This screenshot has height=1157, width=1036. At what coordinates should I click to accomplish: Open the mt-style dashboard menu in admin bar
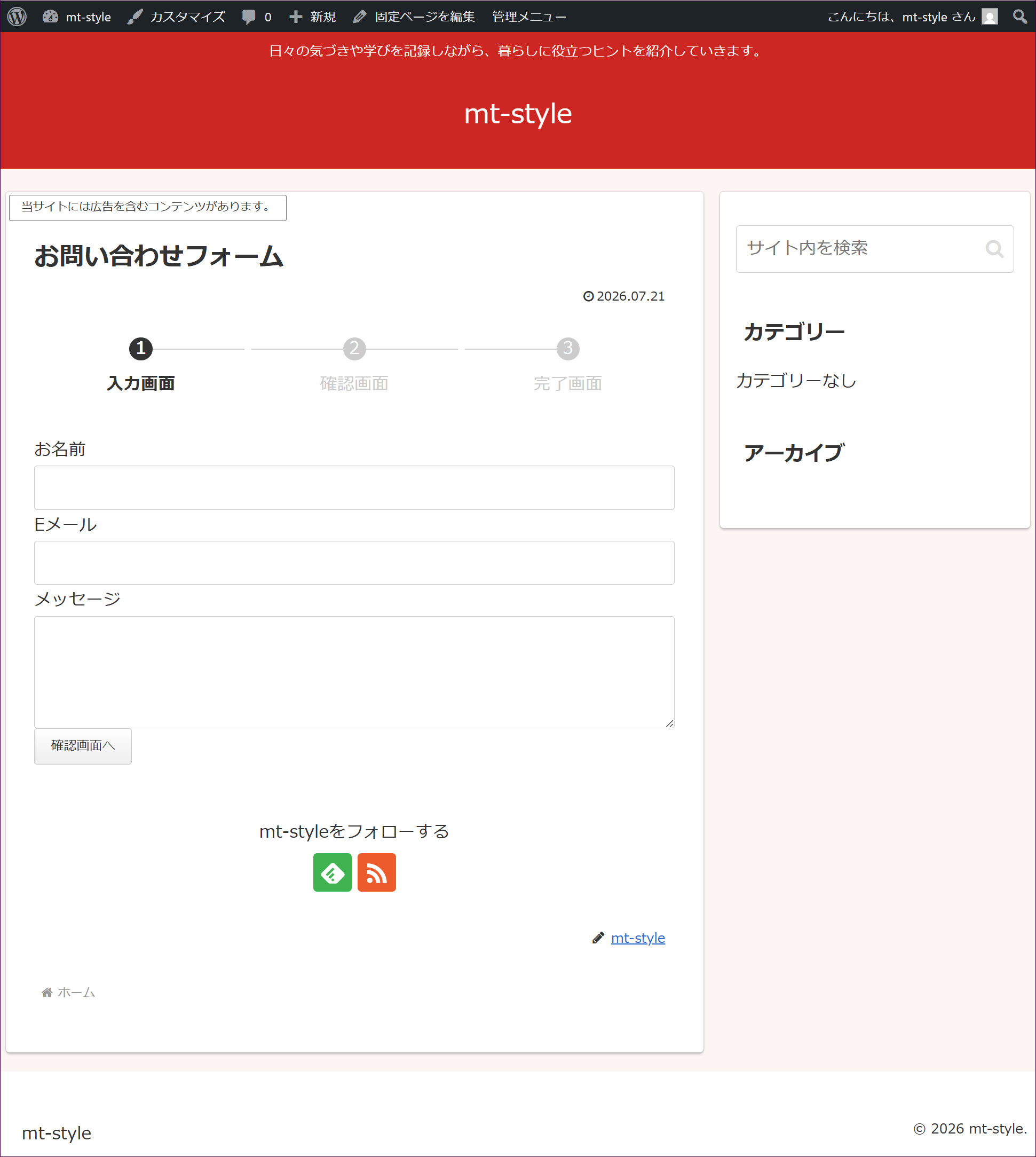[x=77, y=17]
